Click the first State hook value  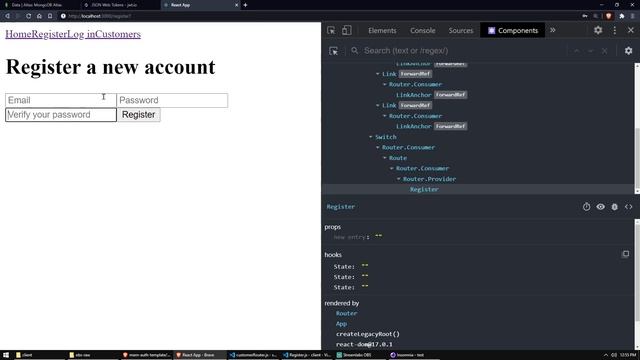(365, 266)
